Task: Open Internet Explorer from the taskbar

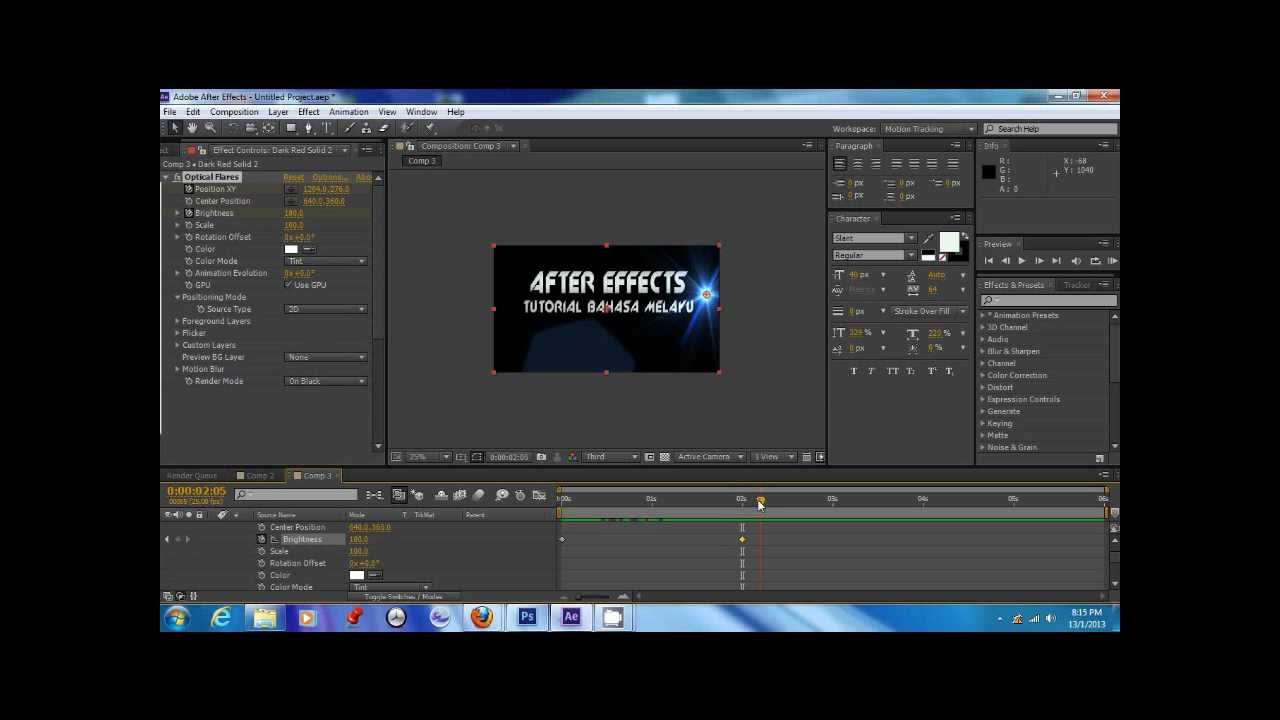Action: (221, 618)
